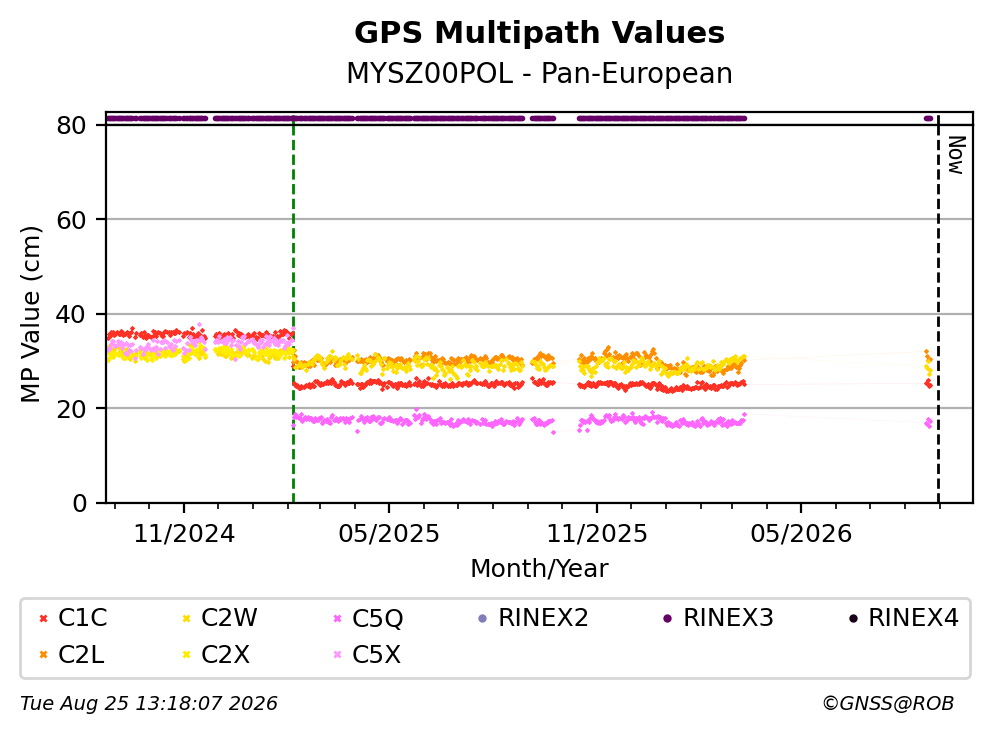
Task: Click the C5X pink legend marker
Action: tap(338, 655)
